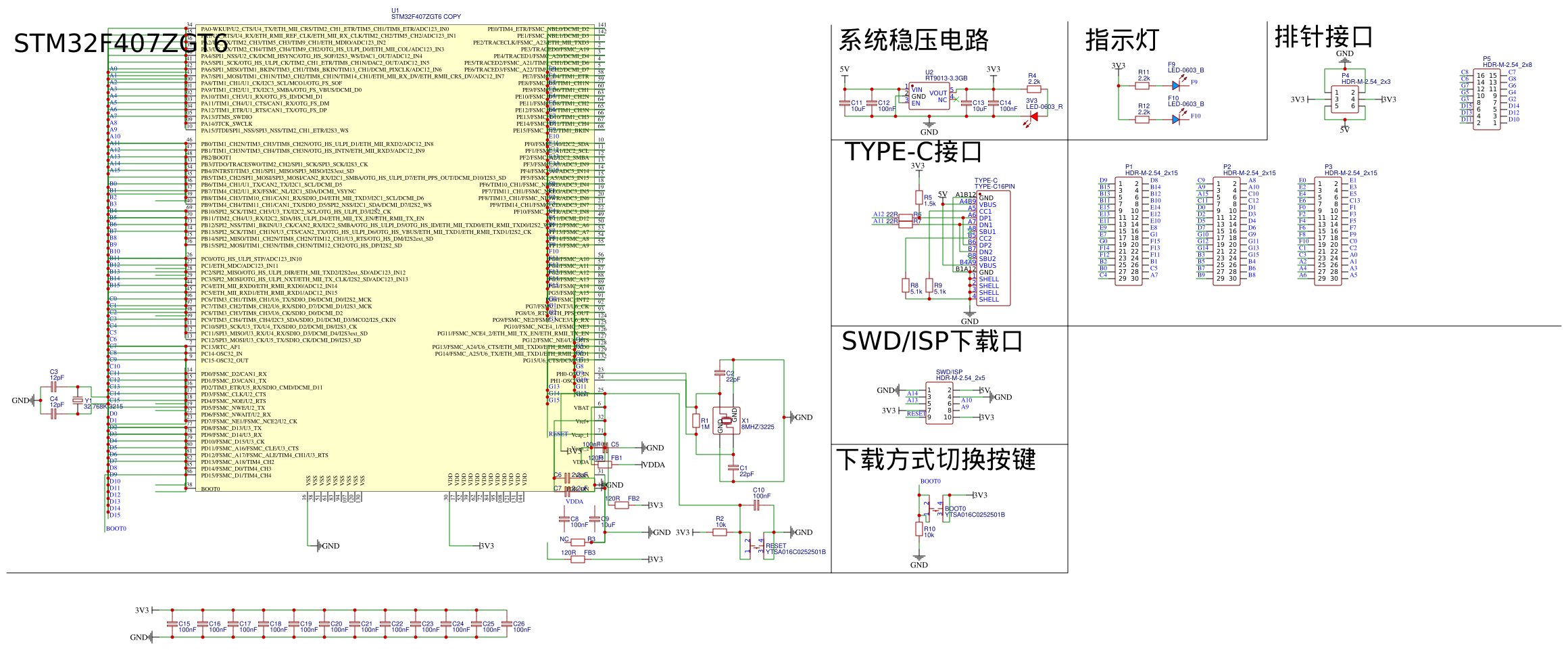The width and height of the screenshot is (1568, 650).
Task: Click the GND symbol above P4 header
Action: pos(1345,57)
